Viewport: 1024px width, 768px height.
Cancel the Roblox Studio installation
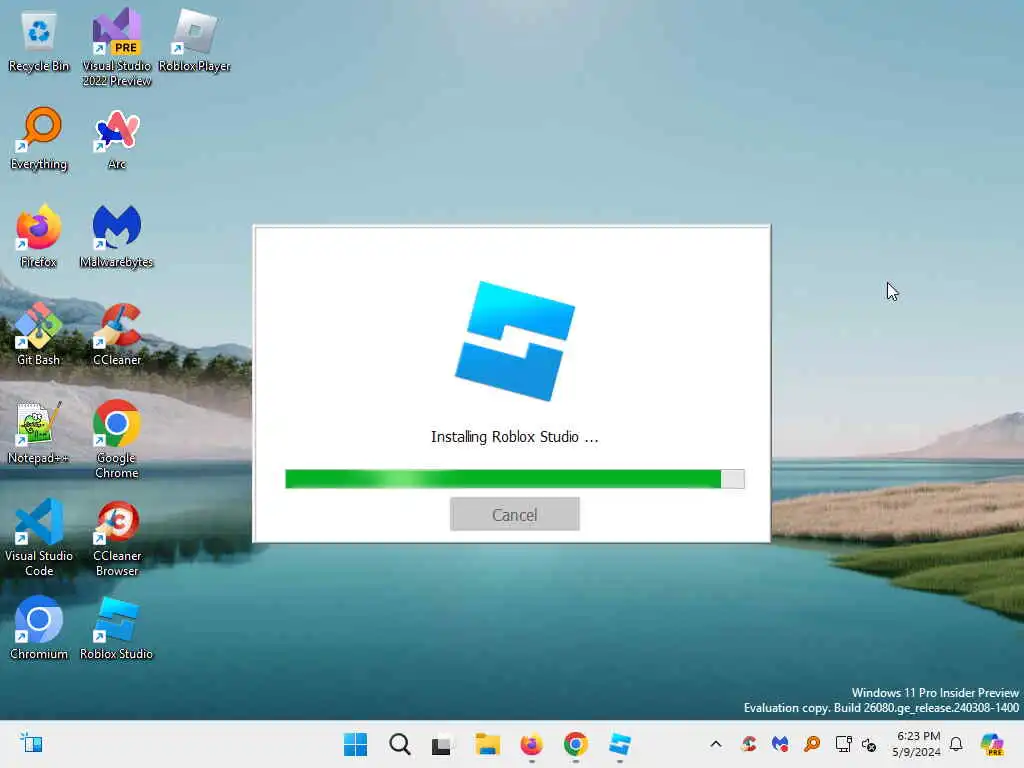click(515, 514)
